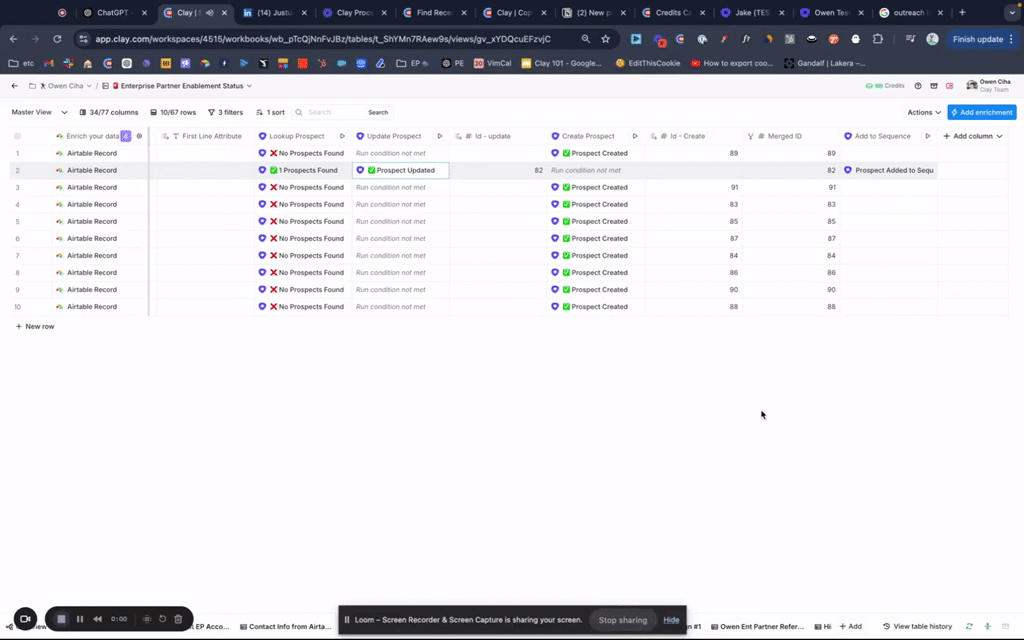The image size is (1024, 640).
Task: Expand the Actions dropdown menu
Action: click(923, 112)
